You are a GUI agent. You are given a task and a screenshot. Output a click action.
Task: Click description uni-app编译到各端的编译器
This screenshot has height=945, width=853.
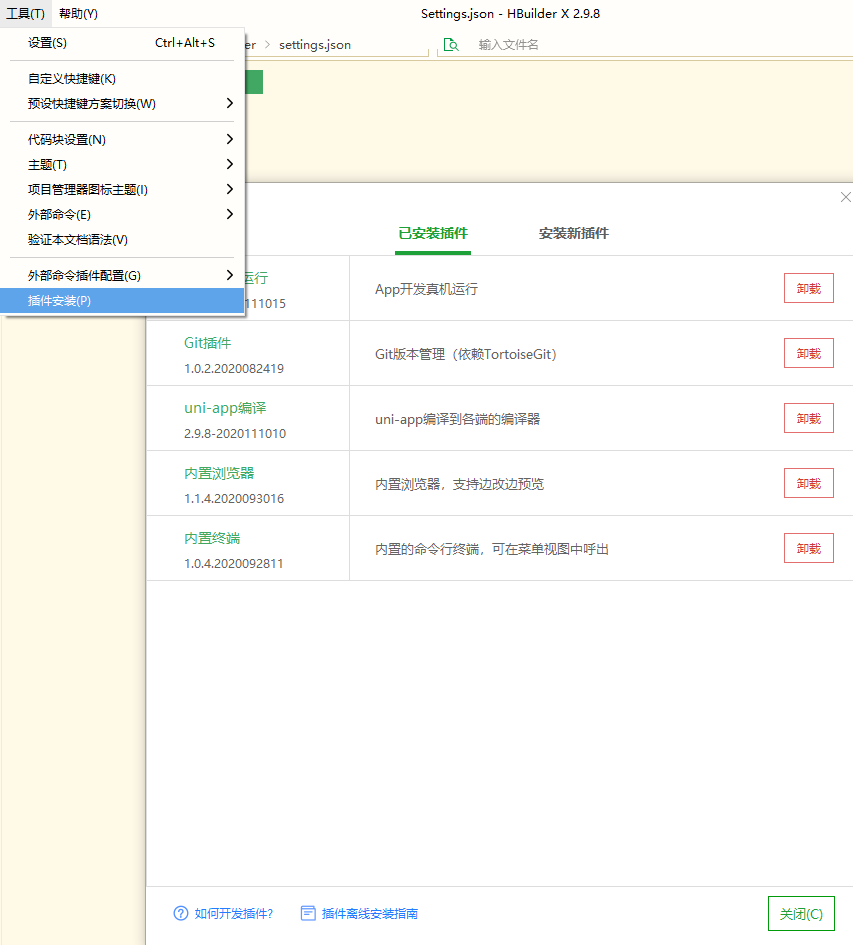pos(458,419)
